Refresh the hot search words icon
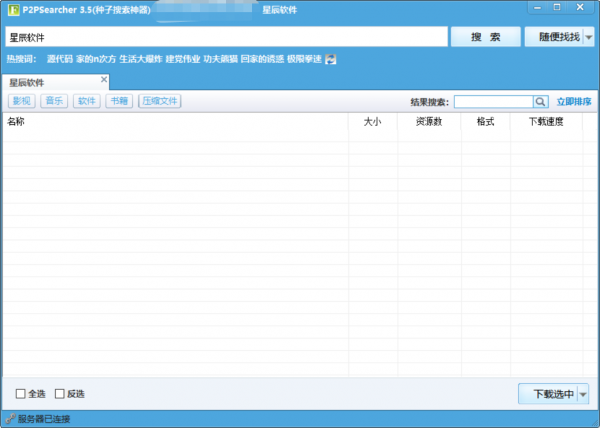Image resolution: width=600 pixels, height=428 pixels. [331, 59]
